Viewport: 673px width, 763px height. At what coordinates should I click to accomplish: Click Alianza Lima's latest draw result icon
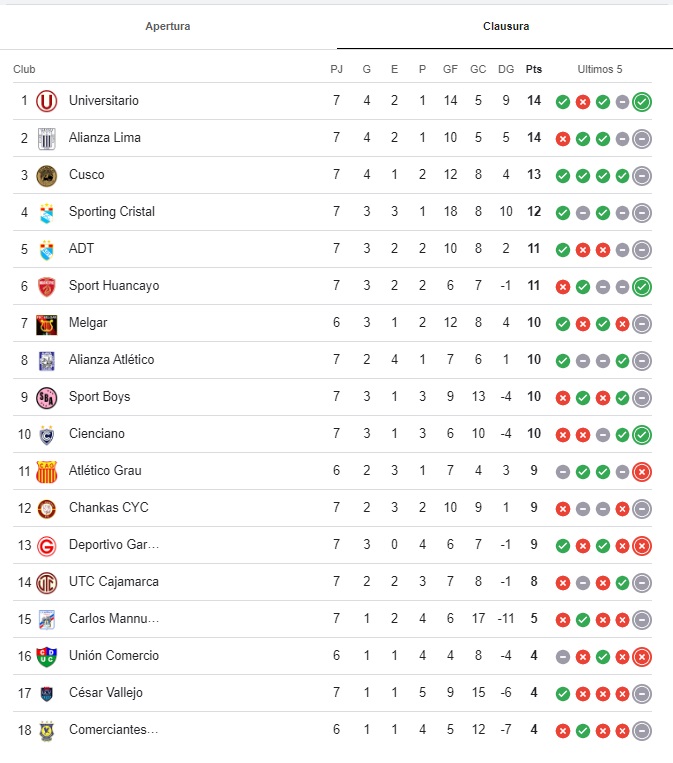coord(642,138)
